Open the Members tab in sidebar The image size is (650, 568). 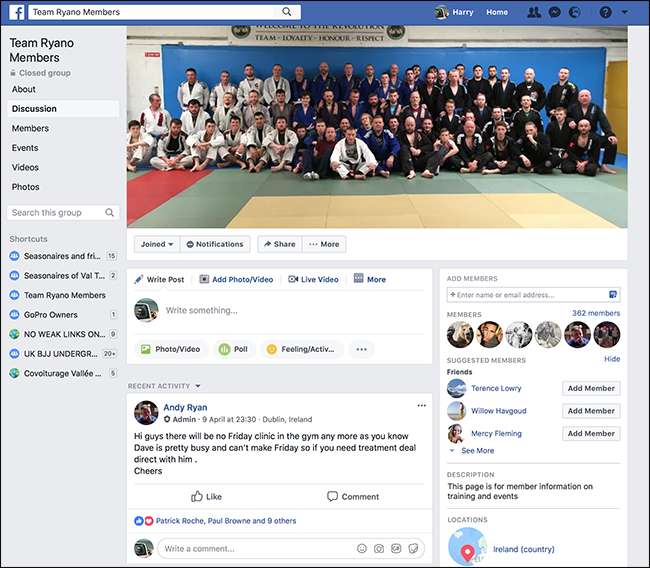pyautogui.click(x=30, y=129)
